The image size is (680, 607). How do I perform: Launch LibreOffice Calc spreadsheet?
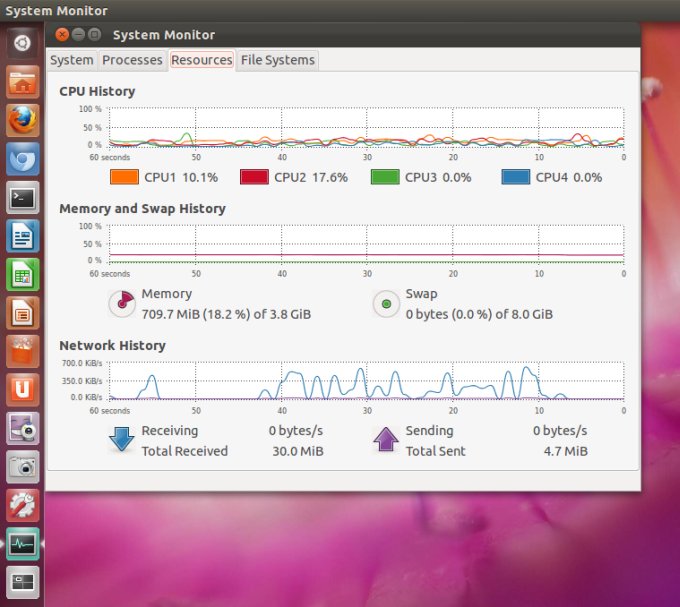click(x=23, y=274)
